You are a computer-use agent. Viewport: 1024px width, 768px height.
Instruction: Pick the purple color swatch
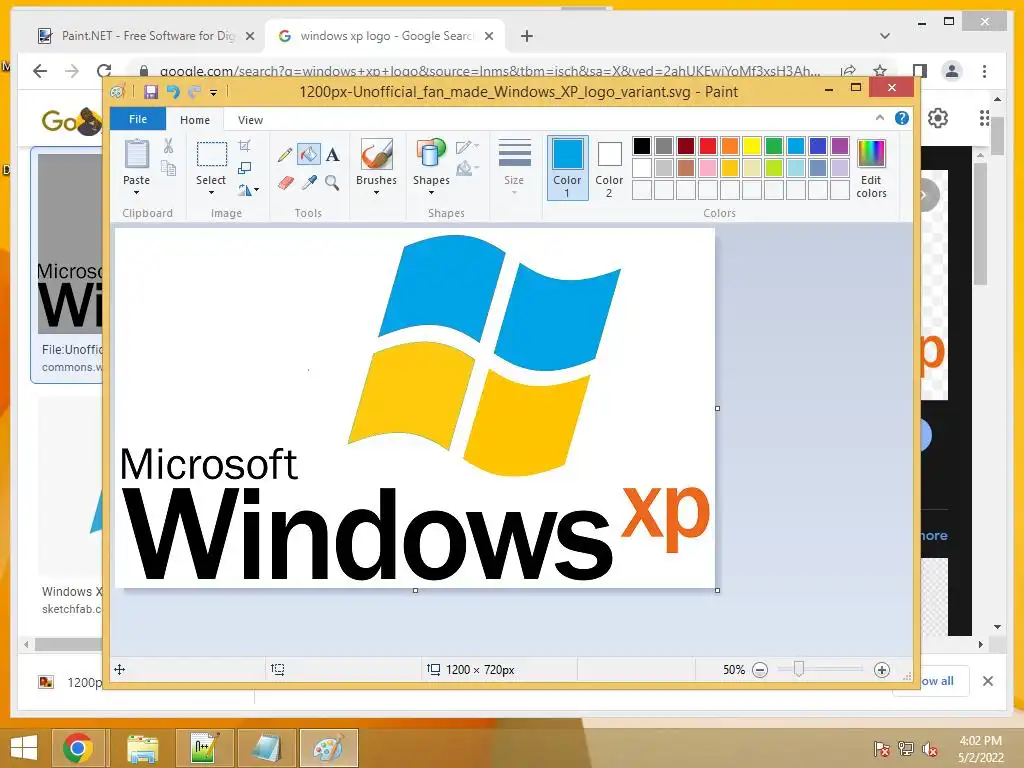click(x=840, y=146)
